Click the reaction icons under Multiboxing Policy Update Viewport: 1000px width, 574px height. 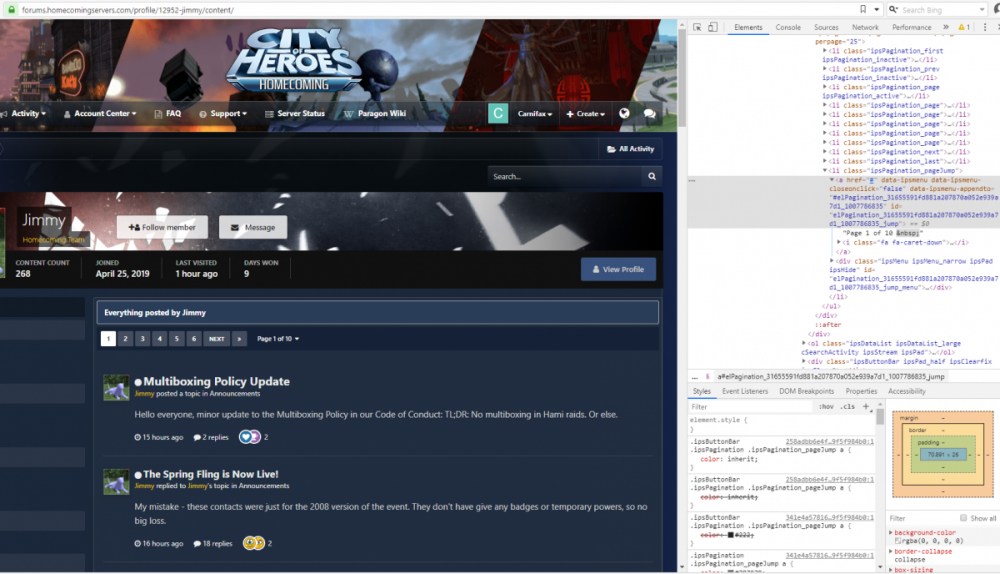249,437
